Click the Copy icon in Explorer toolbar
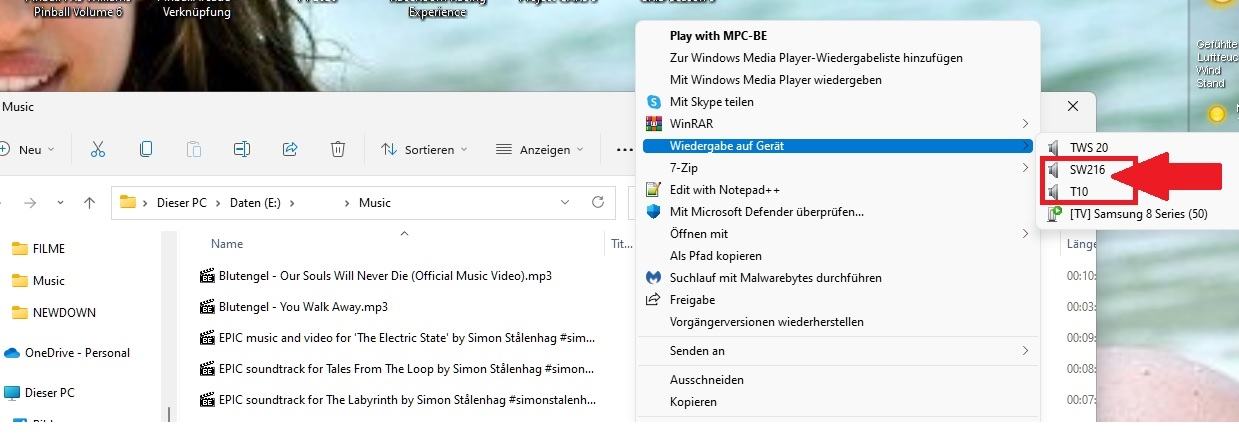The image size is (1239, 438). click(x=146, y=149)
